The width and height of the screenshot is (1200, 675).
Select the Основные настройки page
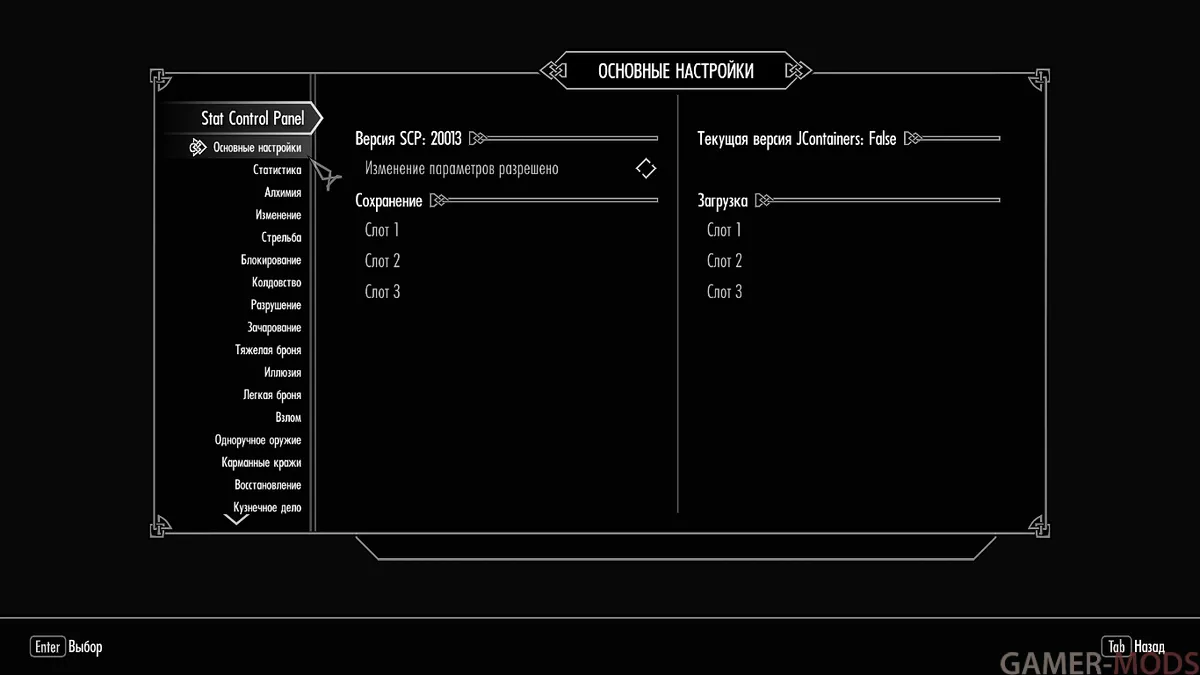(x=257, y=148)
